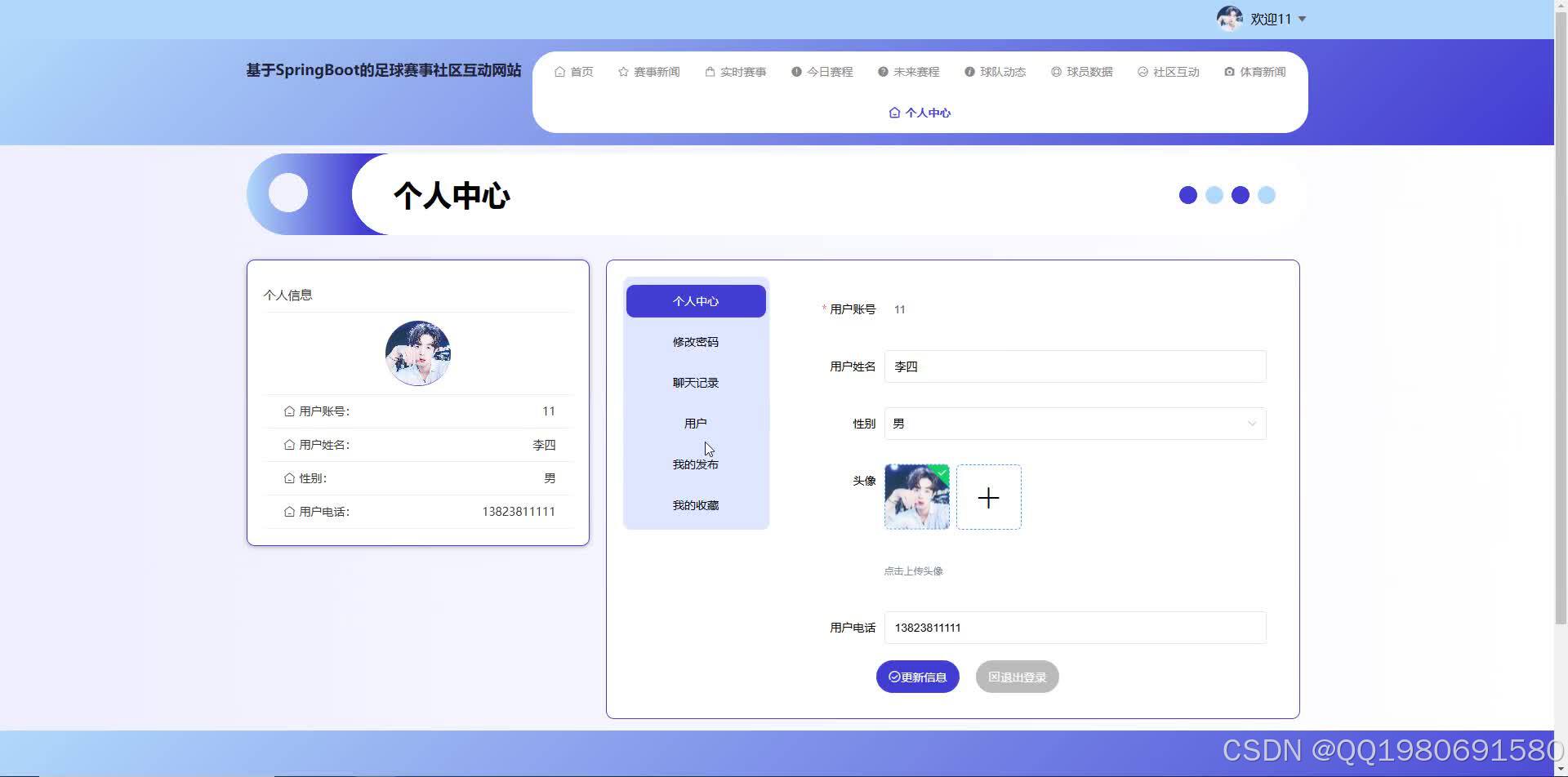Open the 聊天记录 section
The height and width of the screenshot is (777, 1568).
695,382
